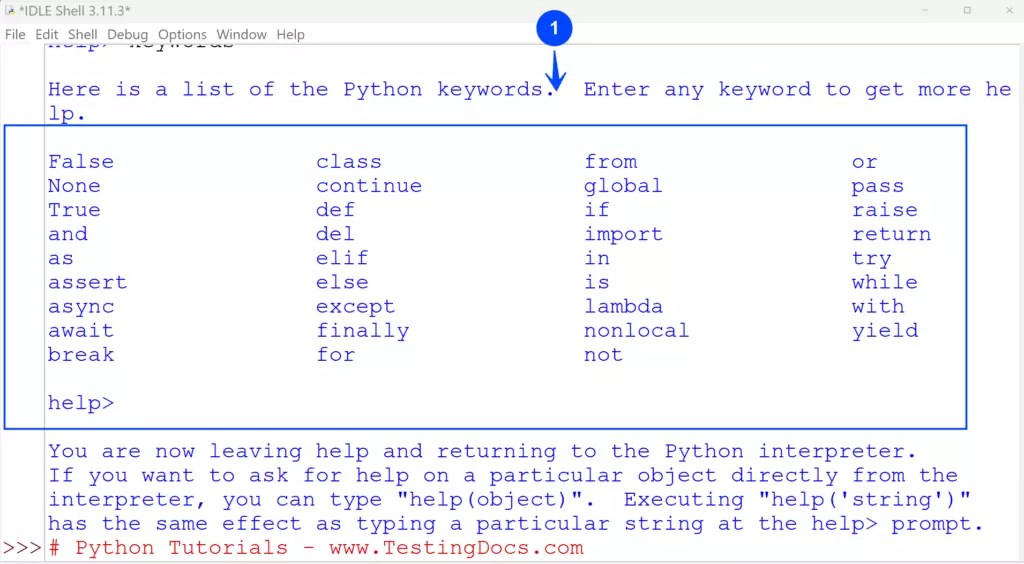Image resolution: width=1024 pixels, height=564 pixels.
Task: Click the keyword 'assert'
Action: [88, 283]
